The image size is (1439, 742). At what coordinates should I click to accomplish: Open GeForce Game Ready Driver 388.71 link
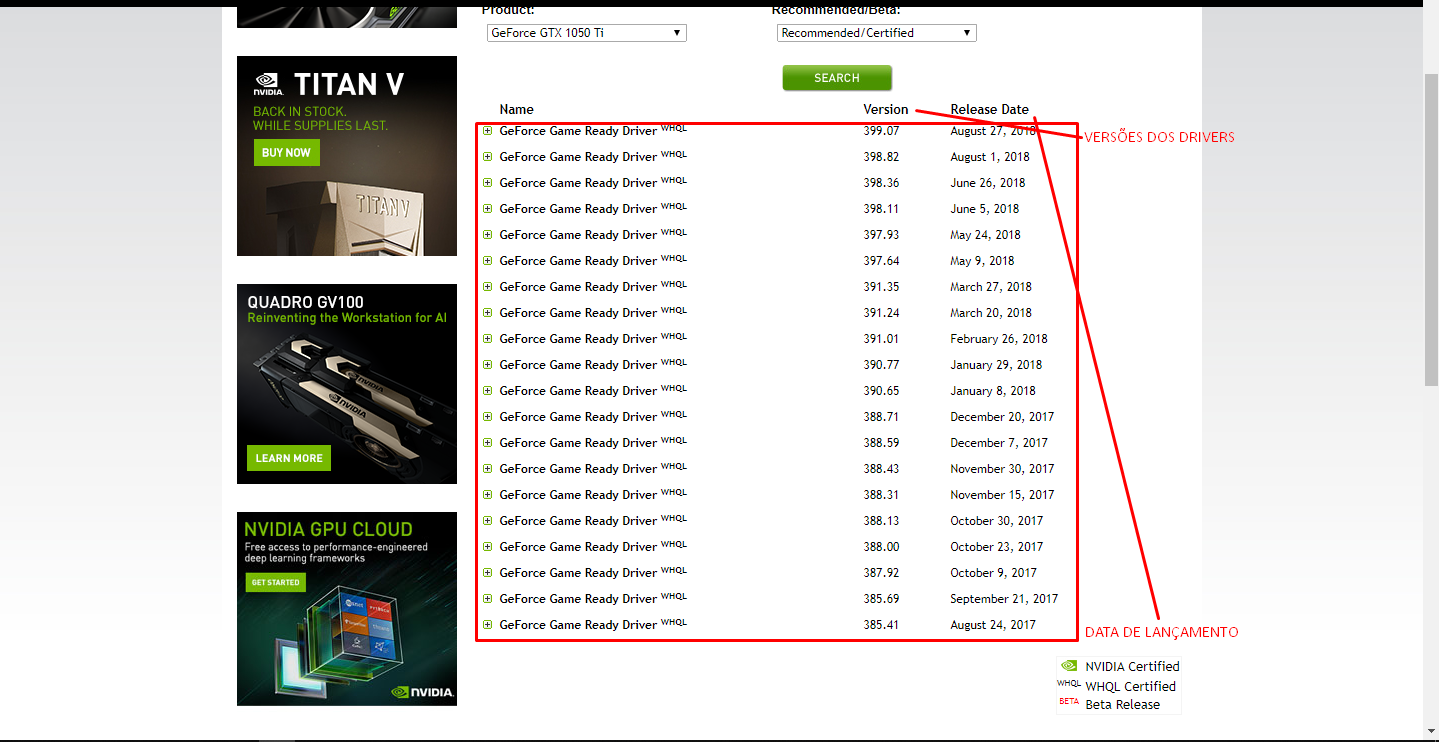(578, 416)
